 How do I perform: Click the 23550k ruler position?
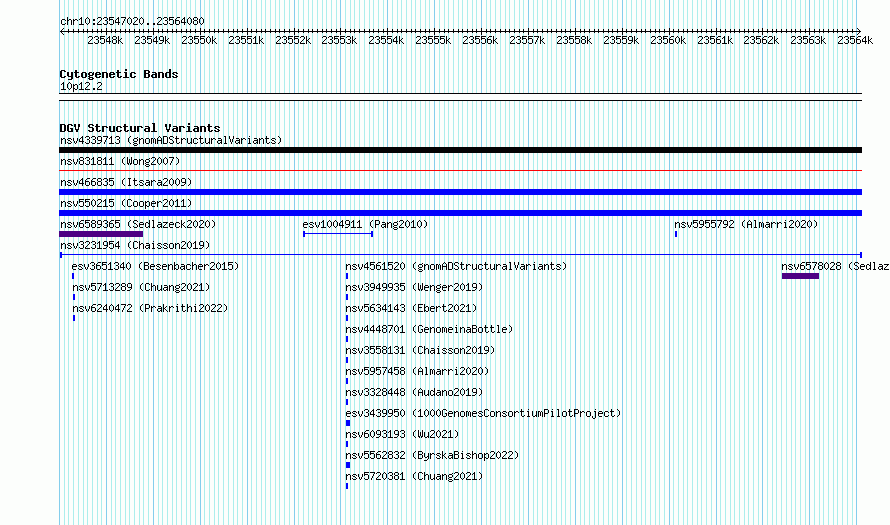[x=199, y=40]
